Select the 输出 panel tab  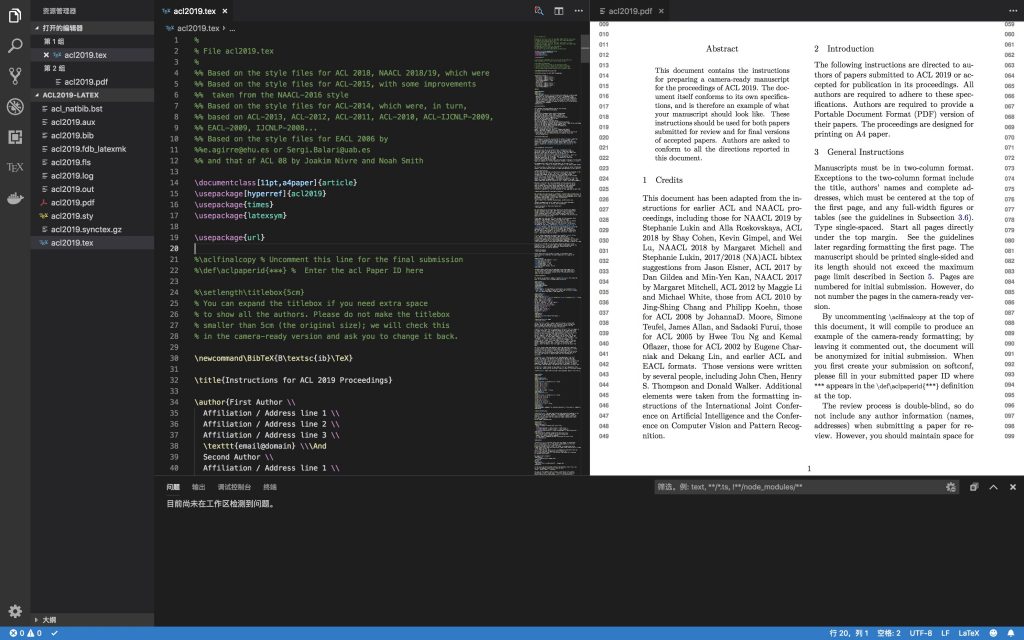199,487
